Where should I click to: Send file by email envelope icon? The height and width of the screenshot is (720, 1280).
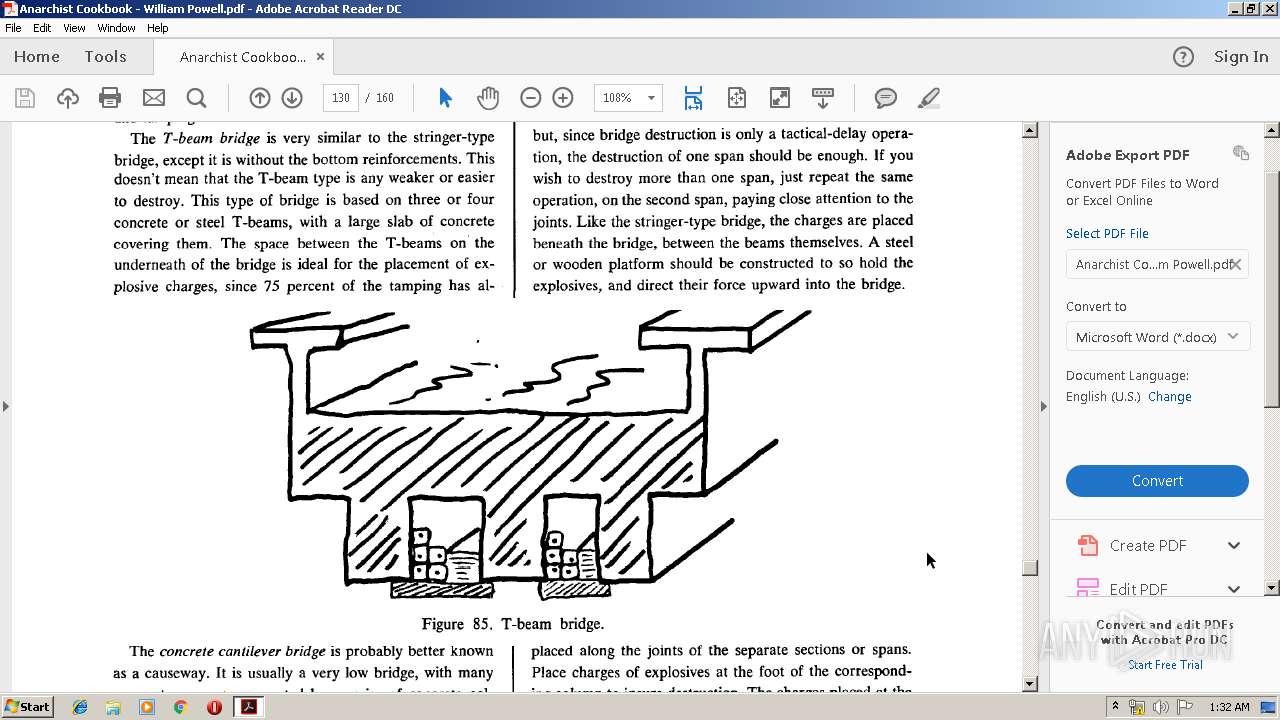(x=153, y=98)
